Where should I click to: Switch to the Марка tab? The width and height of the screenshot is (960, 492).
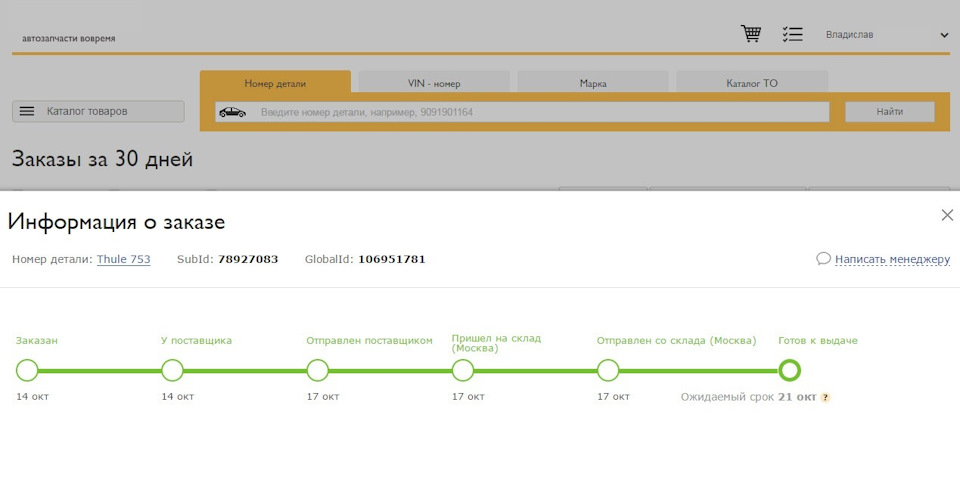point(593,83)
